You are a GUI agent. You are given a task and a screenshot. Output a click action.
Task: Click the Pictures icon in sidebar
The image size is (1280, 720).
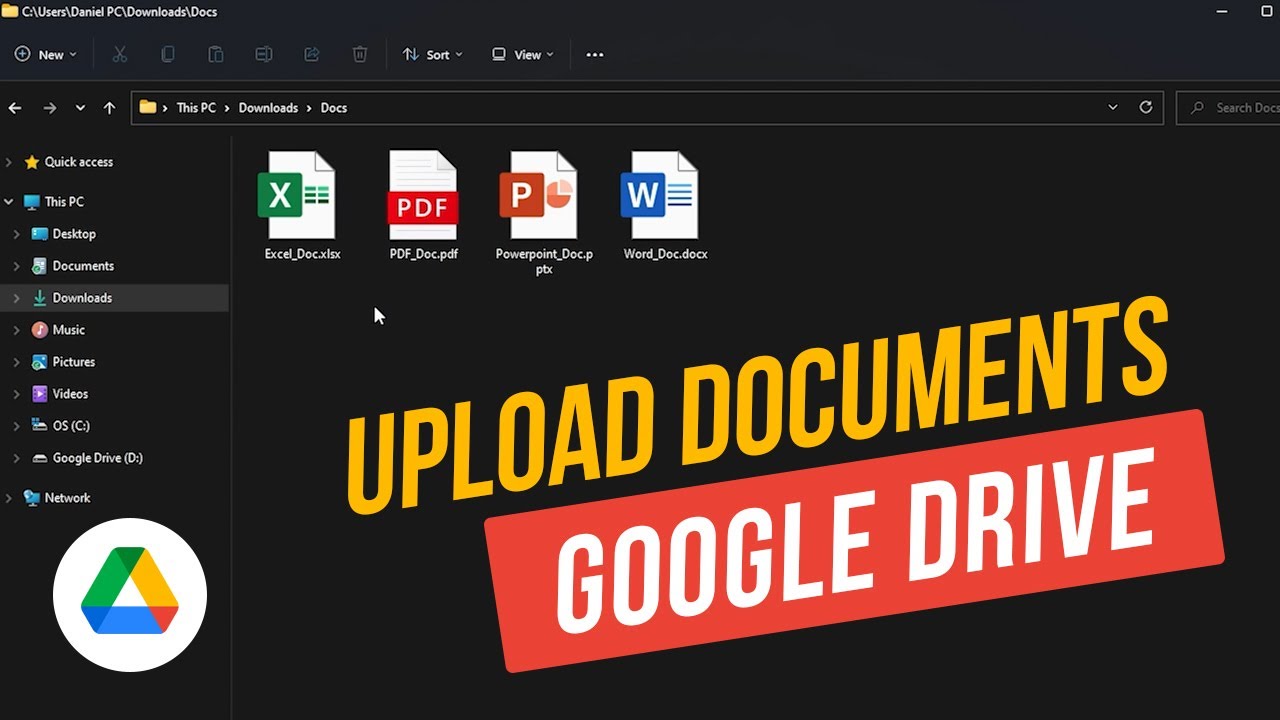[40, 362]
